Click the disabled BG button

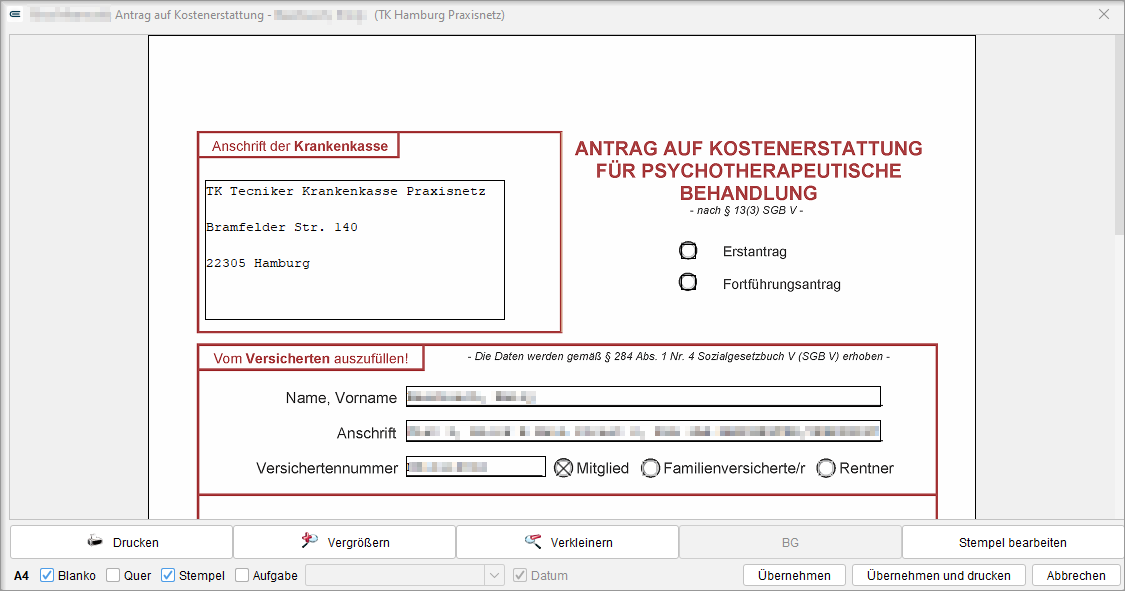click(790, 542)
